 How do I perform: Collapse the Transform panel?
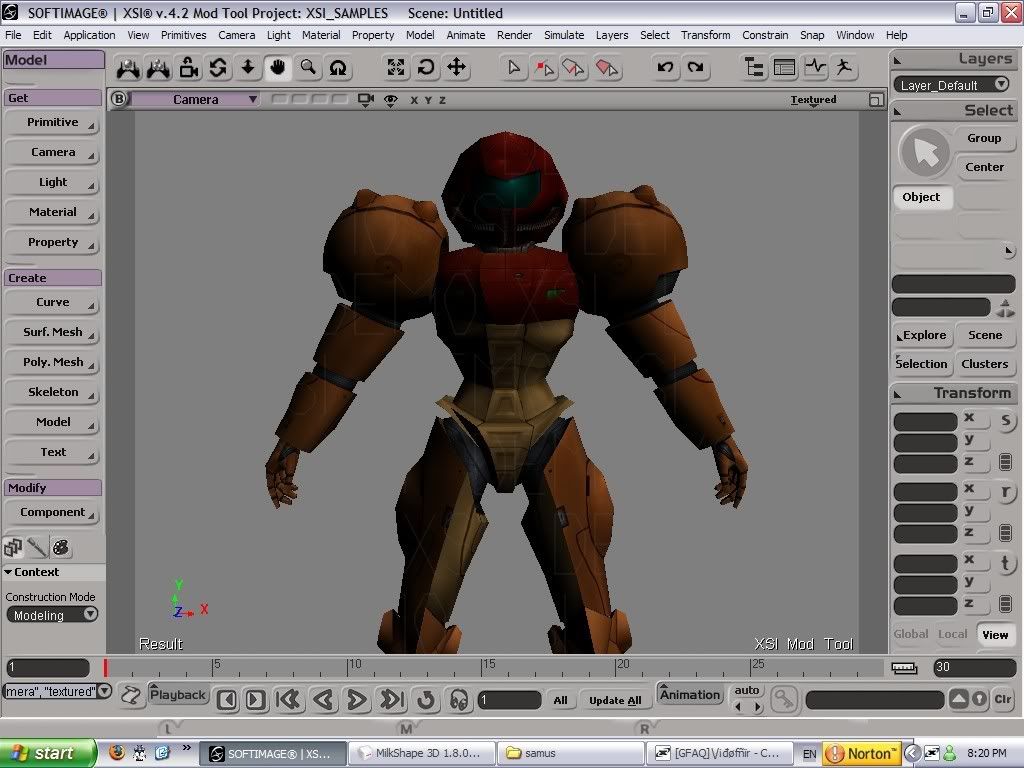point(897,394)
